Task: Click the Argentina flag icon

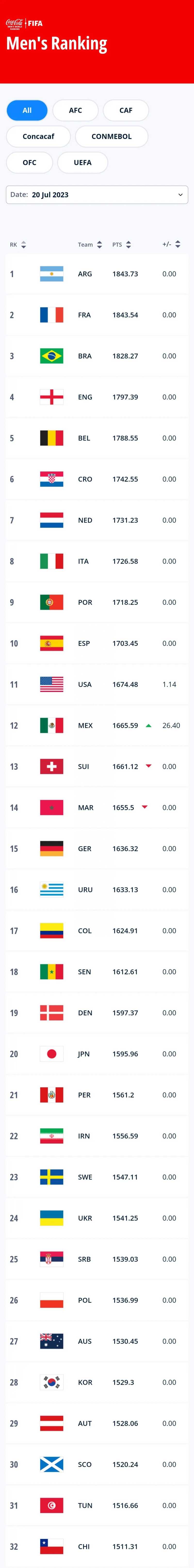Action: [51, 274]
